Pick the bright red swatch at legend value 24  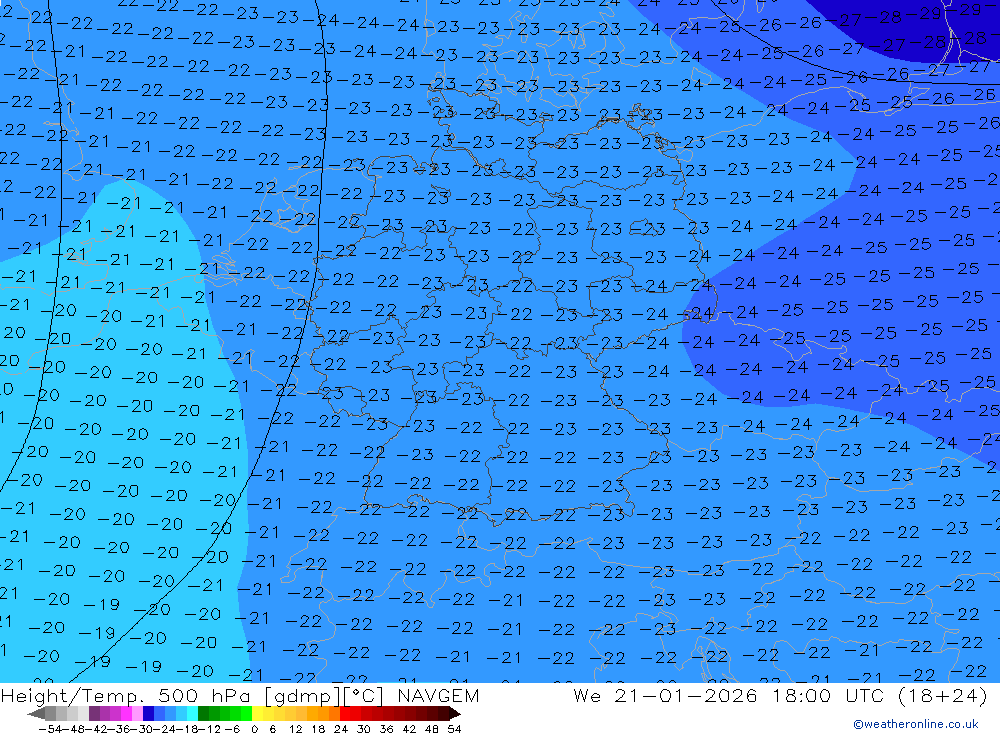pyautogui.click(x=345, y=713)
